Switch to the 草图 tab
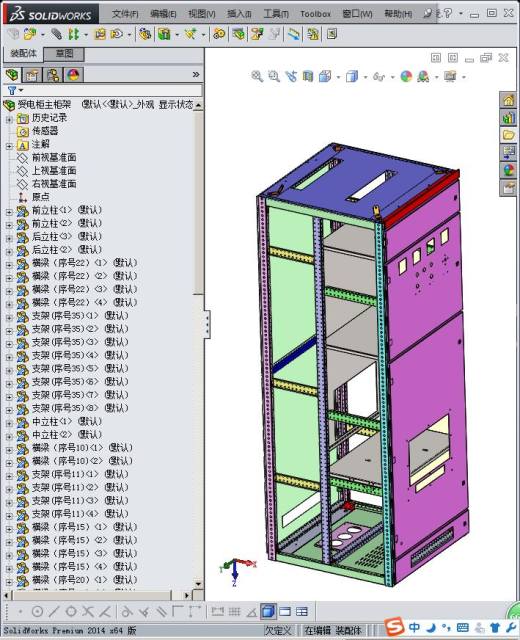Viewport: 520px width, 640px height. (x=64, y=53)
